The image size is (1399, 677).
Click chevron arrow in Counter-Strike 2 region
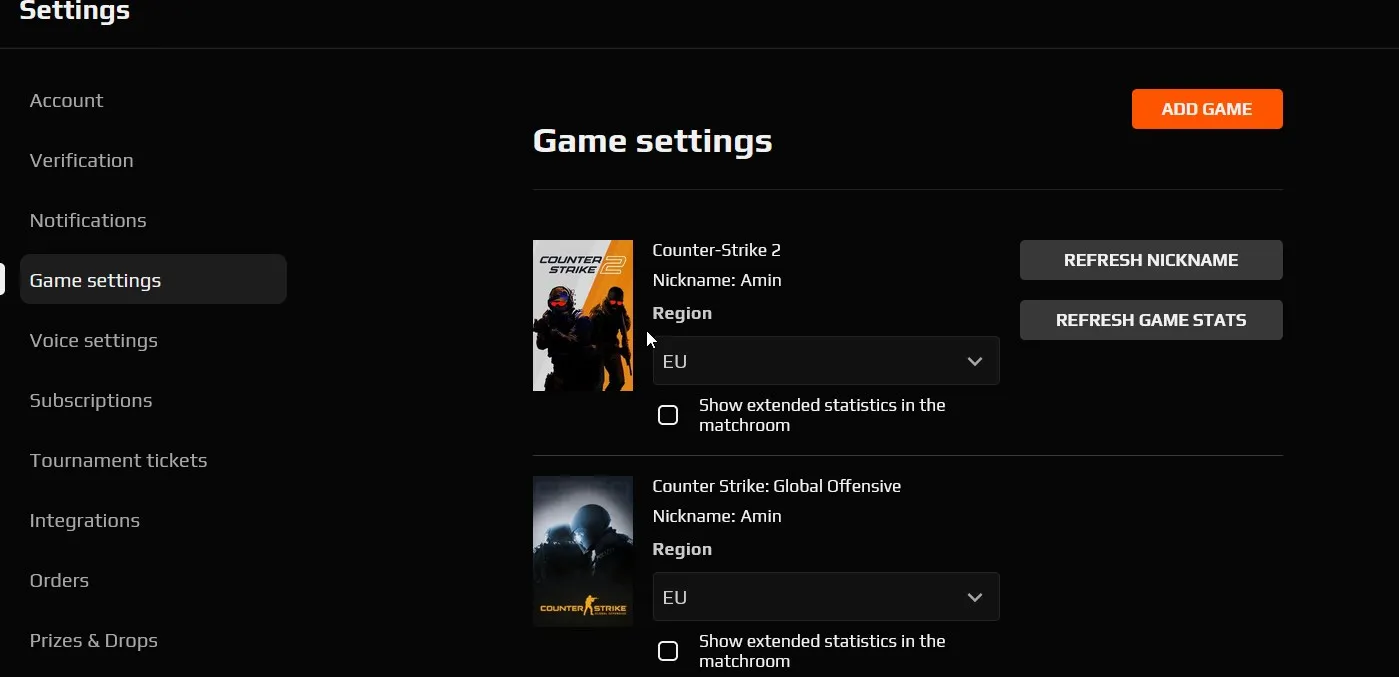click(x=975, y=362)
